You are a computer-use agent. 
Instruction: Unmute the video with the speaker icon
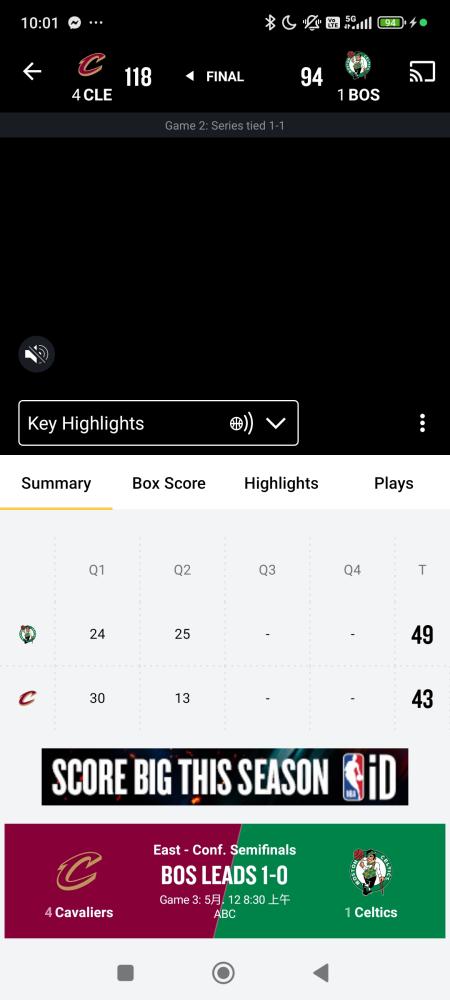[x=36, y=354]
